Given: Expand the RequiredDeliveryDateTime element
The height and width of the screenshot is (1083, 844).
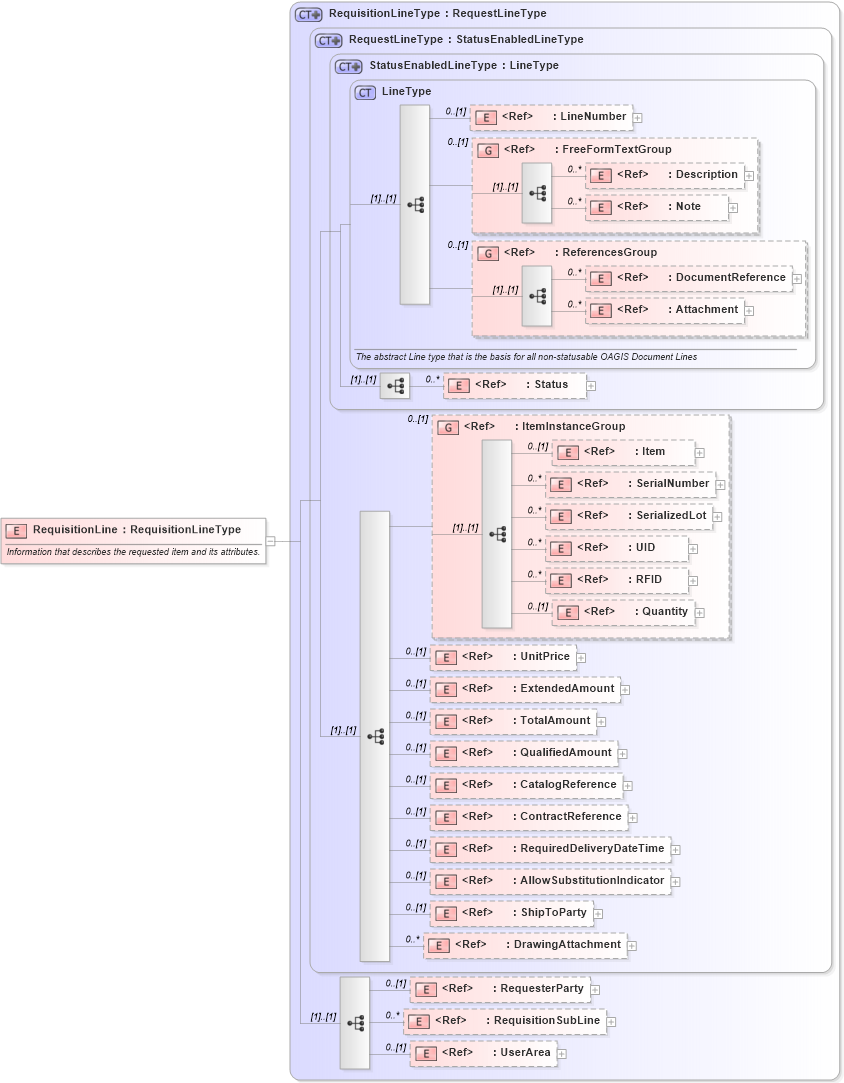Looking at the screenshot, I should coord(674,848).
